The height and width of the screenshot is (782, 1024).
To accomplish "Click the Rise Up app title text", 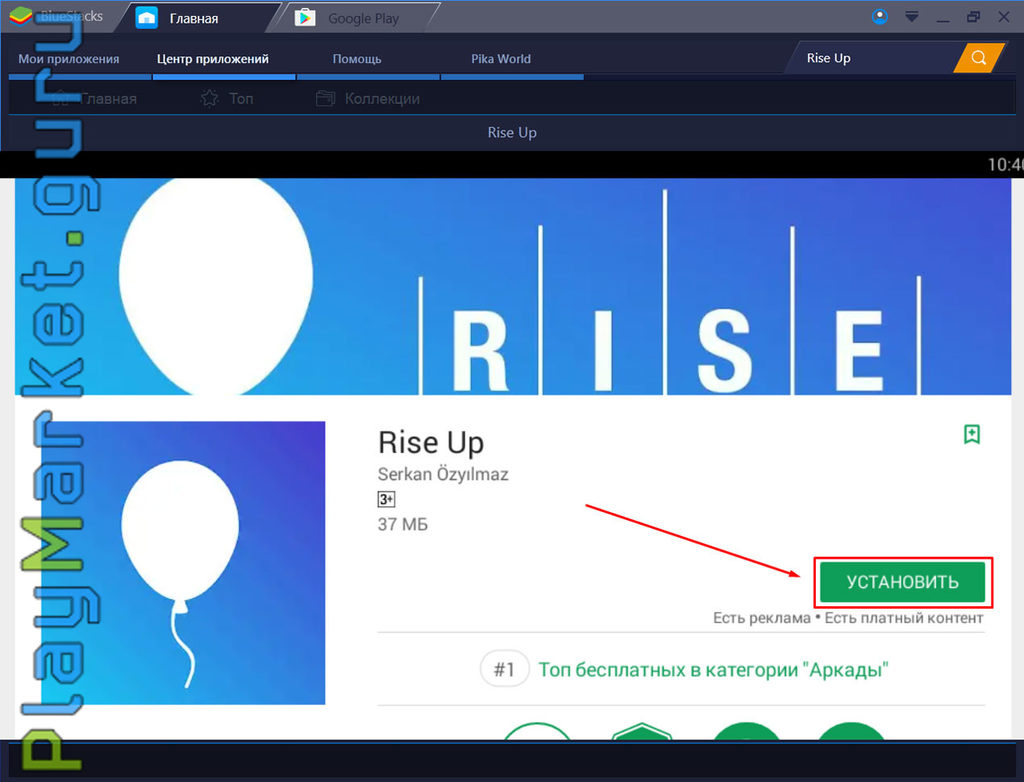I will (431, 442).
